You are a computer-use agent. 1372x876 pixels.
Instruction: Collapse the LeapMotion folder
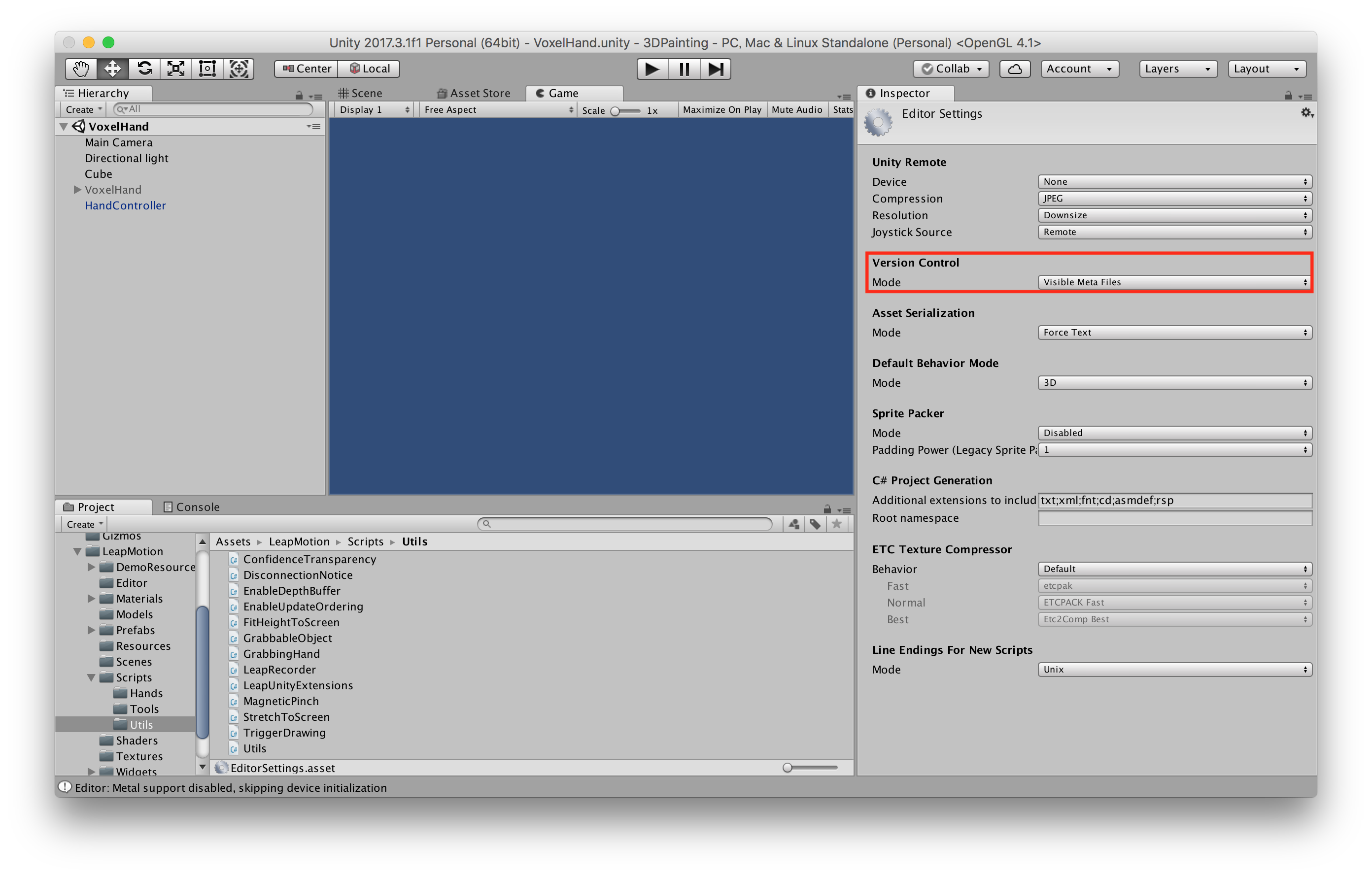tap(77, 551)
